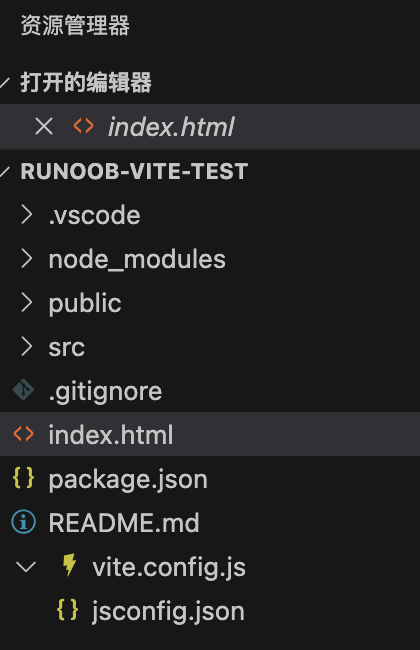420x650 pixels.
Task: Open the .gitignore file
Action: point(105,392)
